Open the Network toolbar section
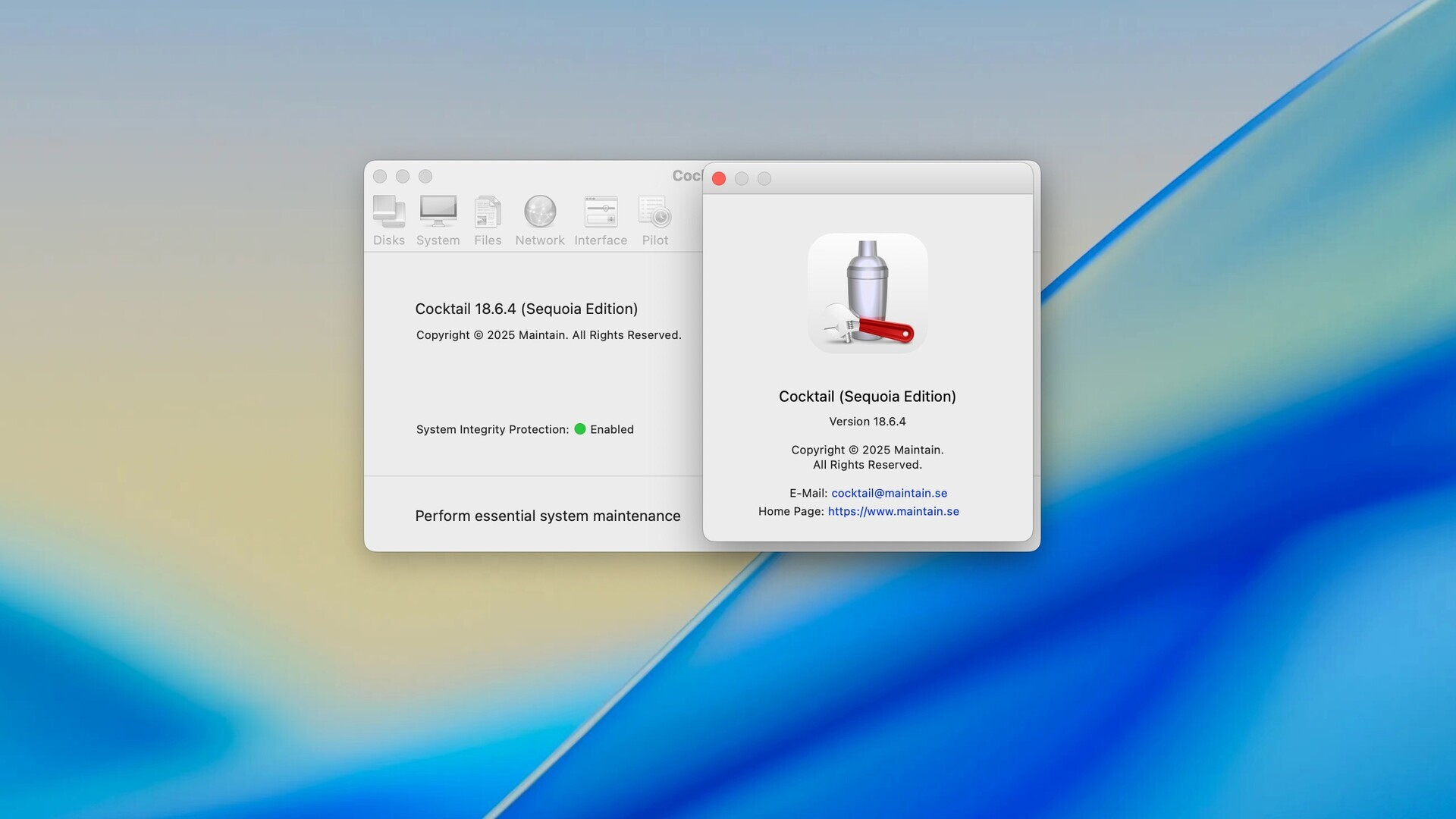This screenshot has width=1456, height=819. pos(539,221)
